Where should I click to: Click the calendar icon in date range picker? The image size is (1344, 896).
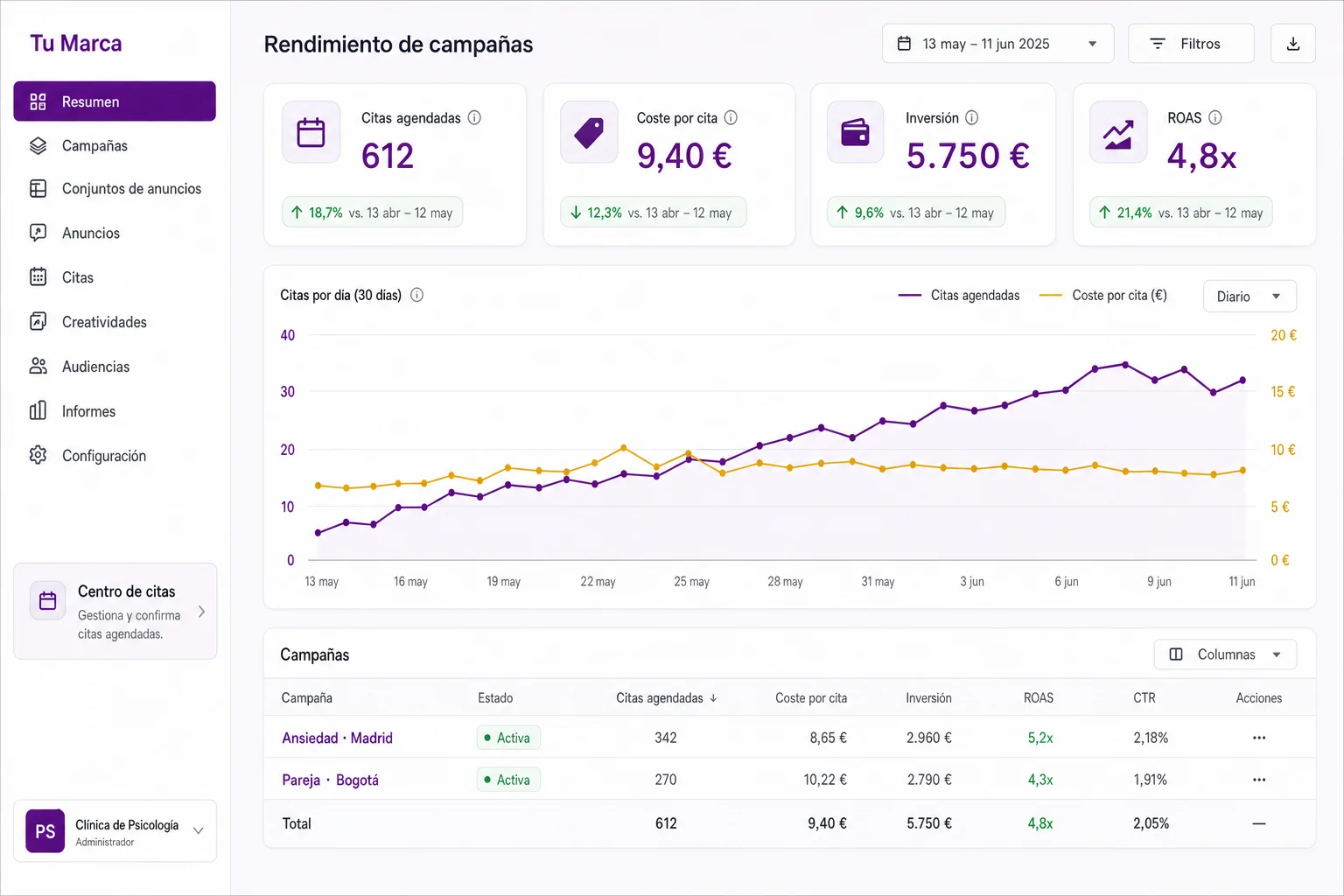point(904,44)
